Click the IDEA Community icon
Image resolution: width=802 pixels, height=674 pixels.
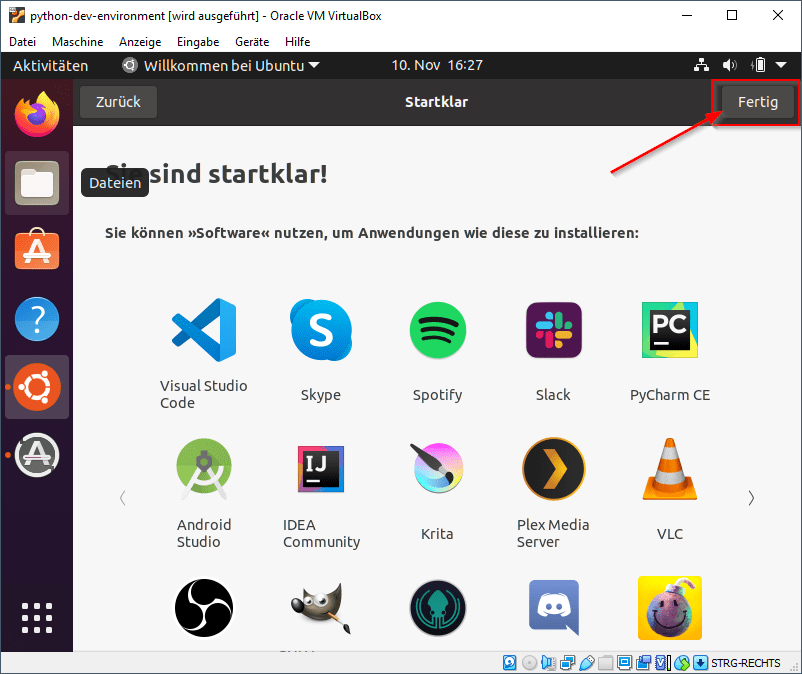320,468
